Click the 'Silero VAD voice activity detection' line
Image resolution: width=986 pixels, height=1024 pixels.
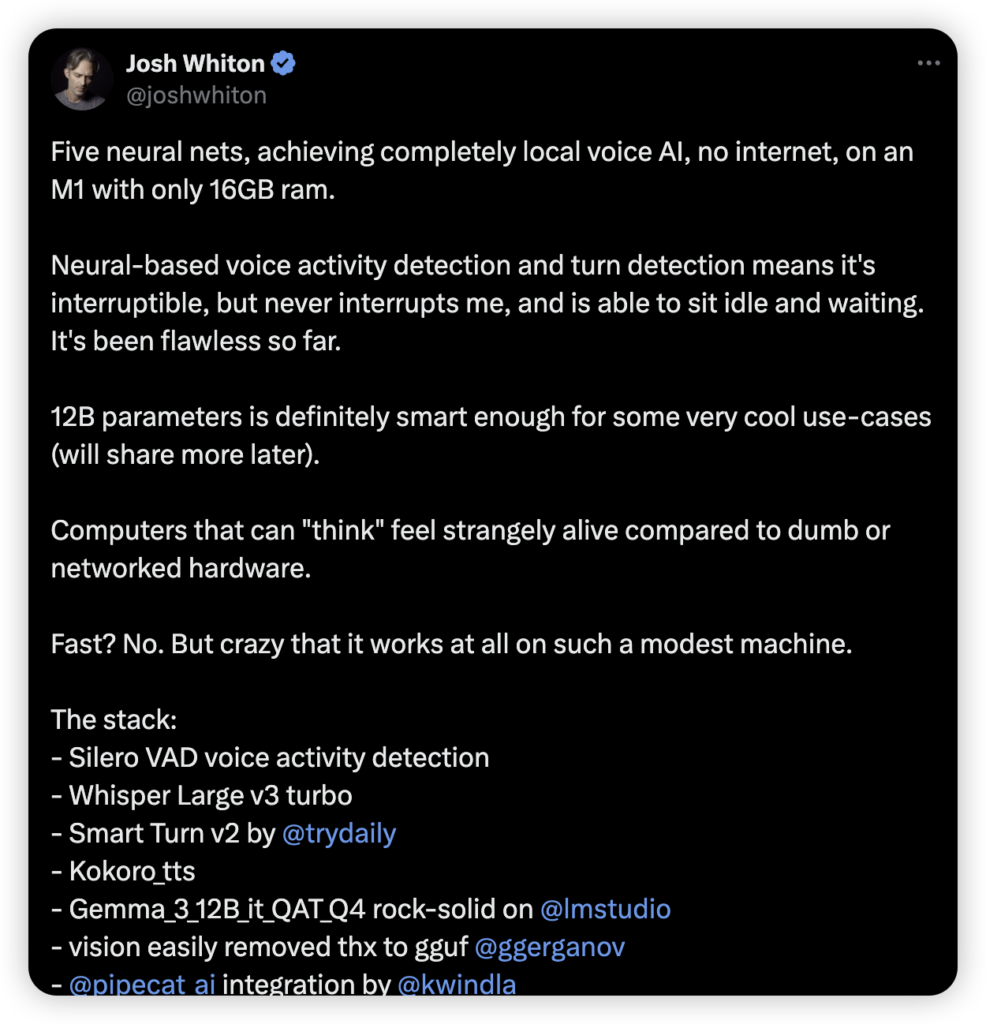click(x=270, y=758)
